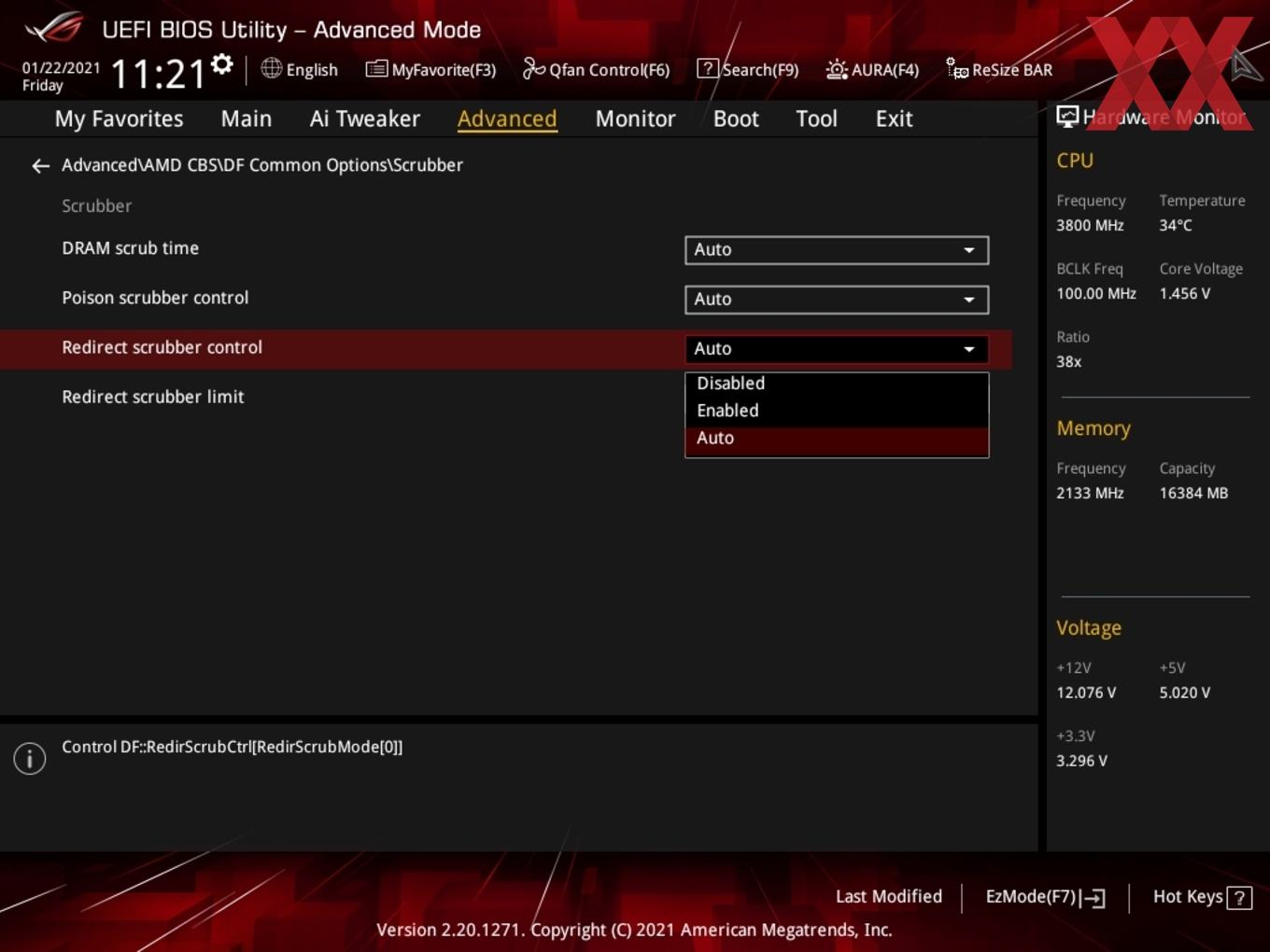
Task: Click the breadcrumb path Advanced\AMD CBS\DF Common Options\Scrubber
Action: pos(262,165)
